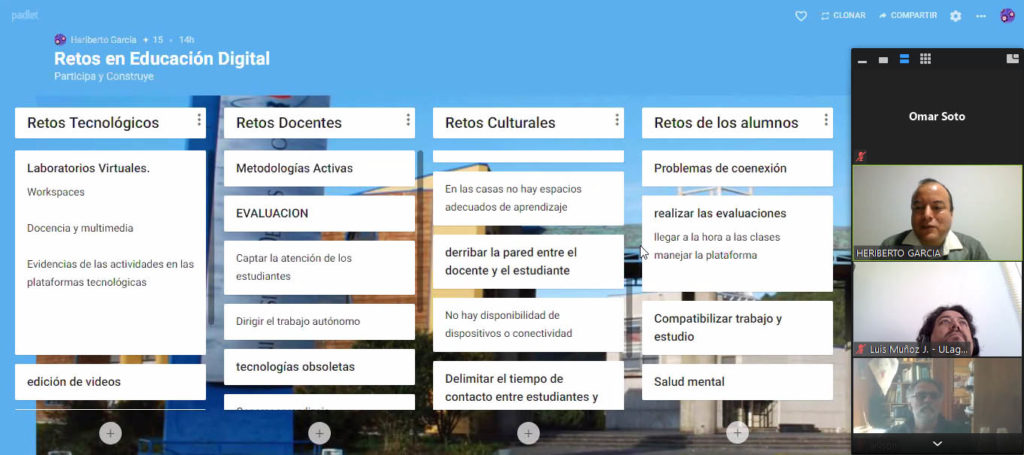Select Heriberto Garcia's video thumbnail

point(937,213)
